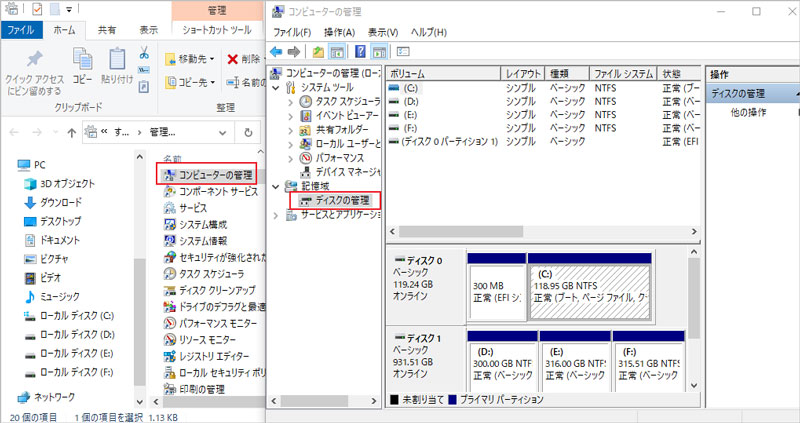Open the ヘルプ(H) menu
The image size is (800, 423).
coord(429,32)
